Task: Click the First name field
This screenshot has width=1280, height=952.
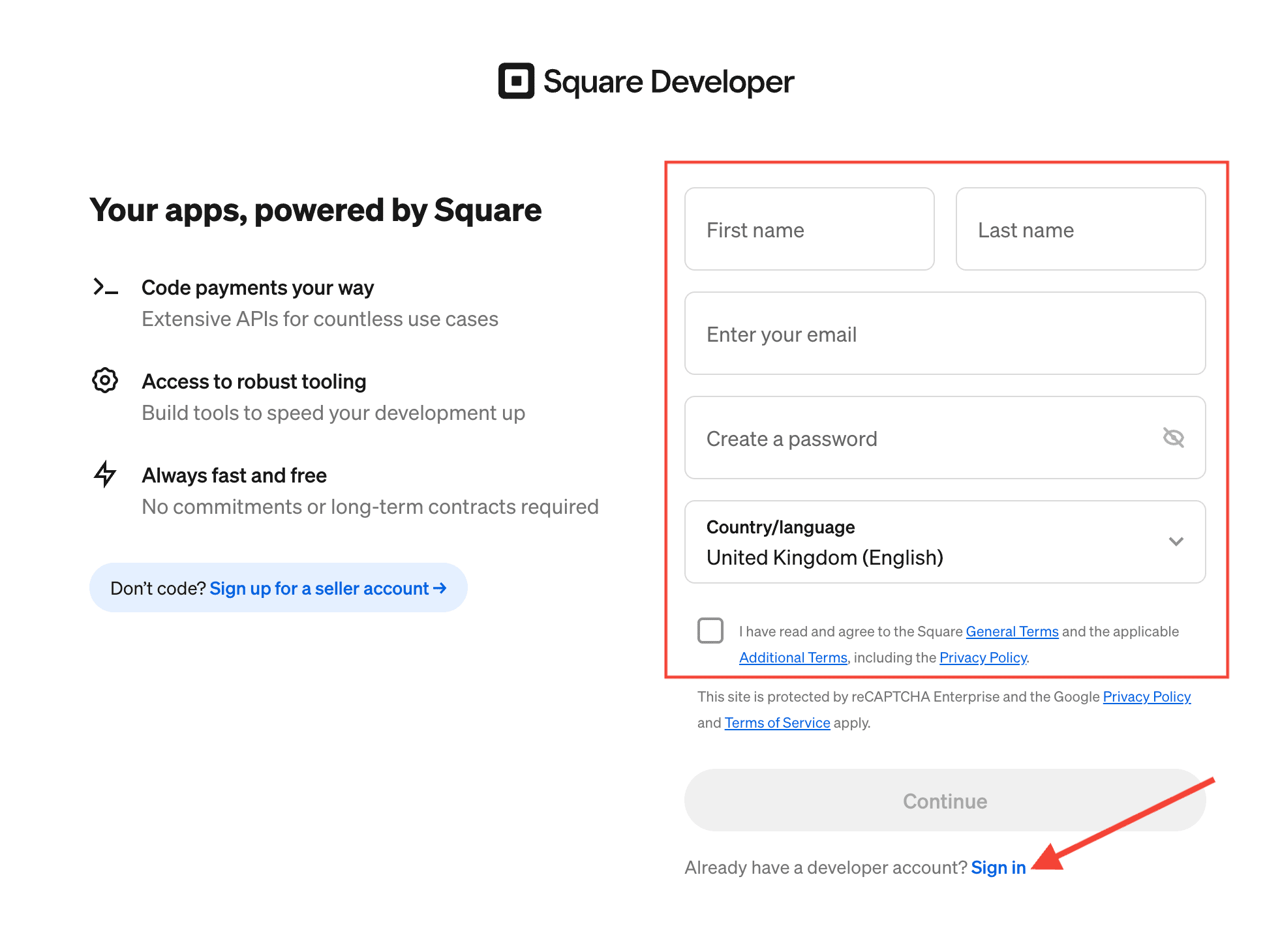Action: (x=809, y=230)
